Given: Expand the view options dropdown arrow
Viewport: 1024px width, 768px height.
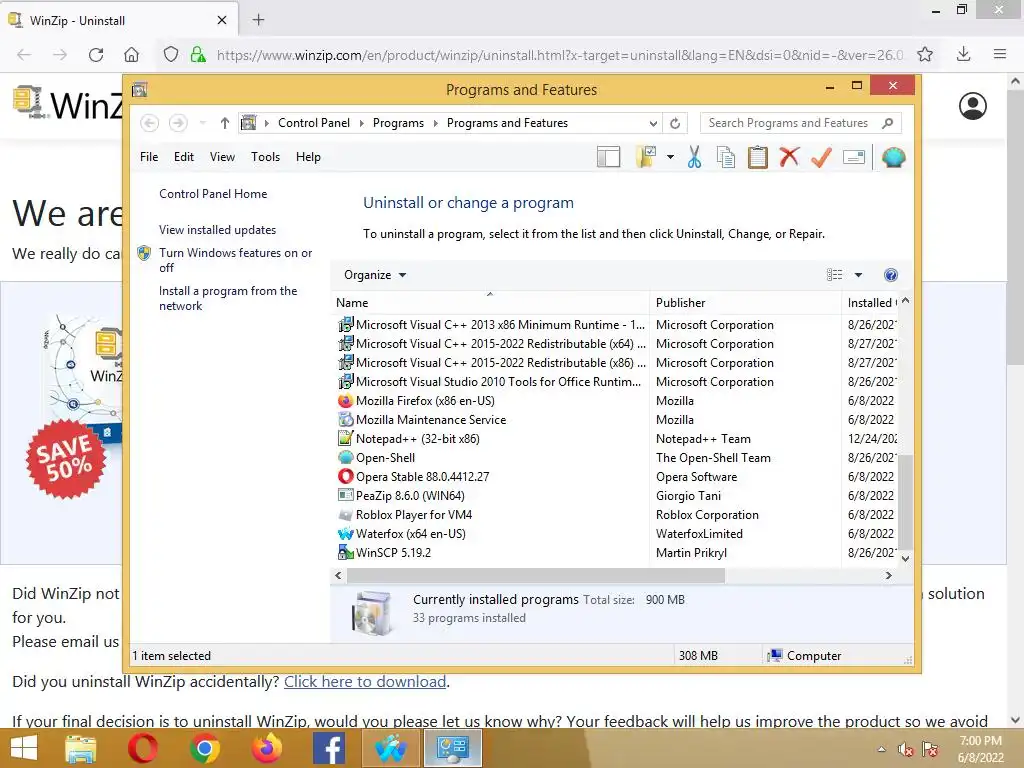Looking at the screenshot, I should (x=858, y=275).
